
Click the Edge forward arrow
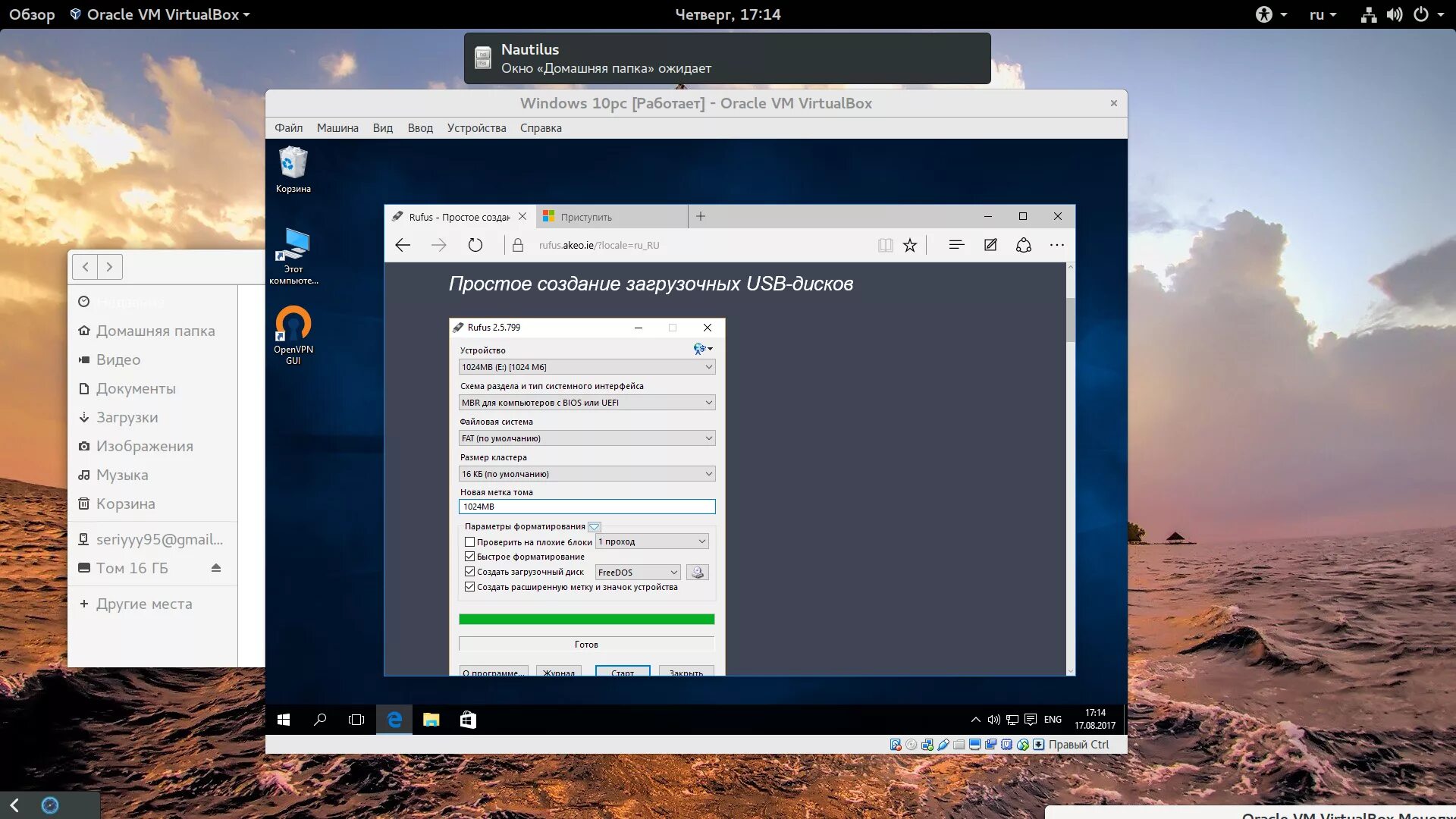[438, 245]
